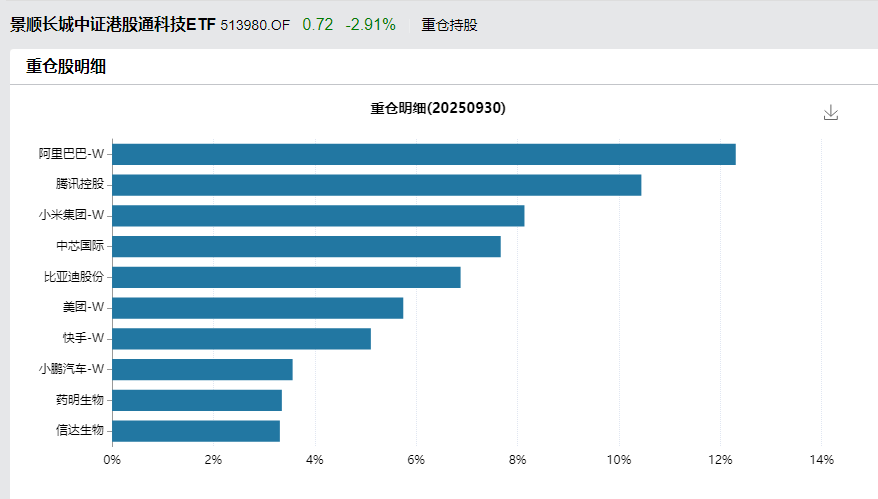878x499 pixels.
Task: Click the 2% x-axis tick label
Action: (x=213, y=460)
